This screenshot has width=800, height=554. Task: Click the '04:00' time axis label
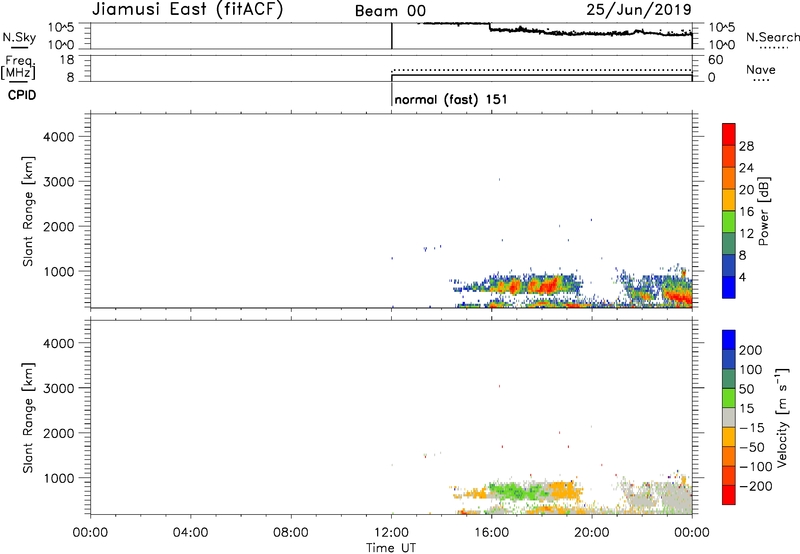pos(190,533)
